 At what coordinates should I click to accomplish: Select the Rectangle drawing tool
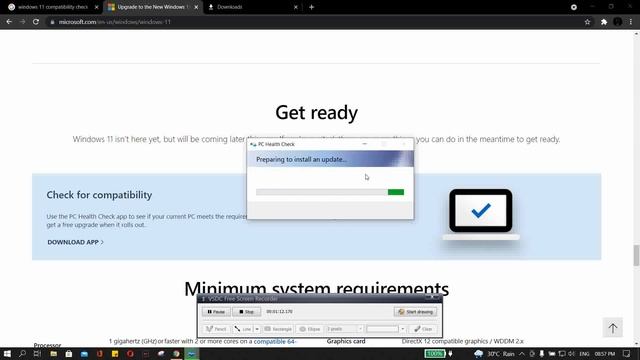(278, 329)
